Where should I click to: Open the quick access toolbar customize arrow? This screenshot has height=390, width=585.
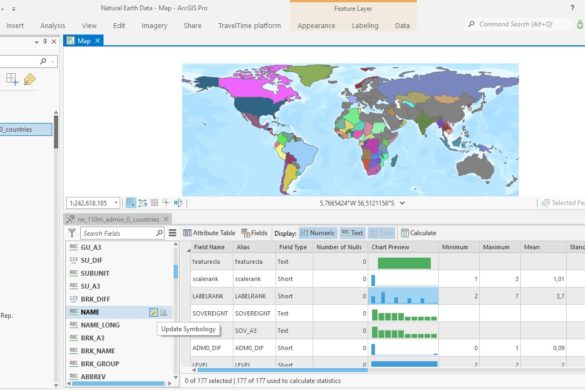point(14,8)
